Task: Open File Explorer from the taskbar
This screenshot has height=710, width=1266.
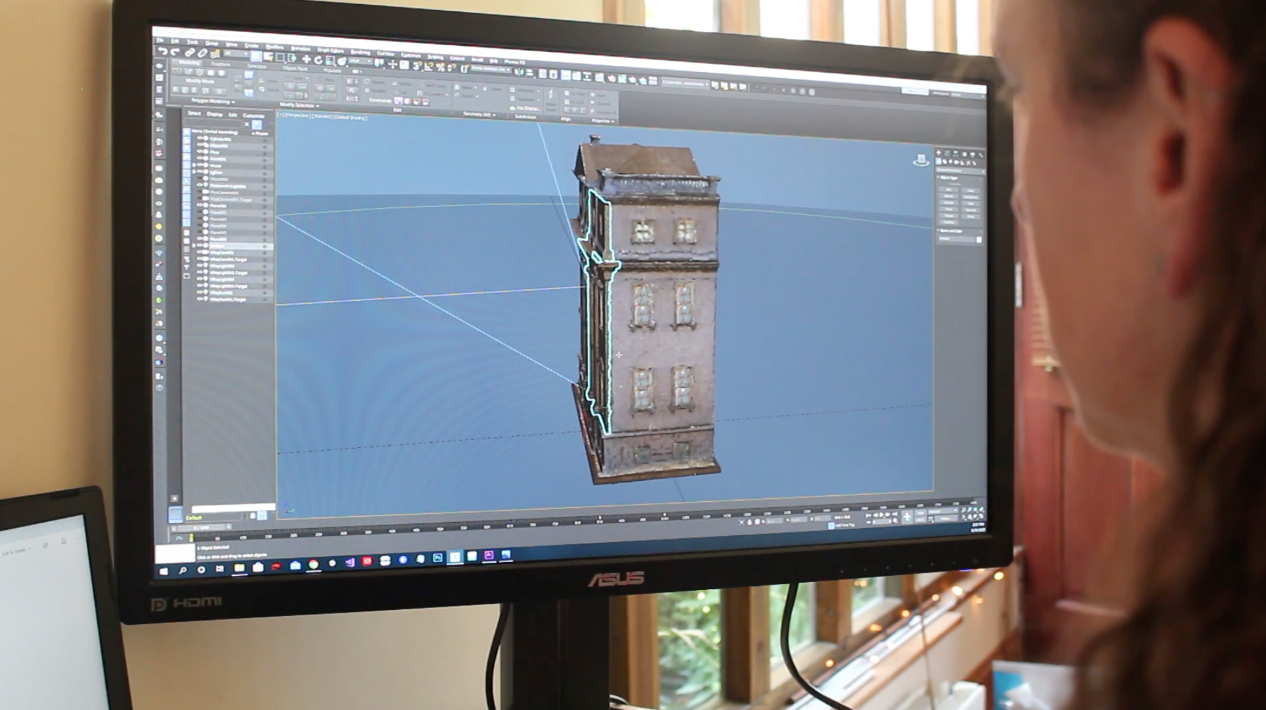Action: 240,568
